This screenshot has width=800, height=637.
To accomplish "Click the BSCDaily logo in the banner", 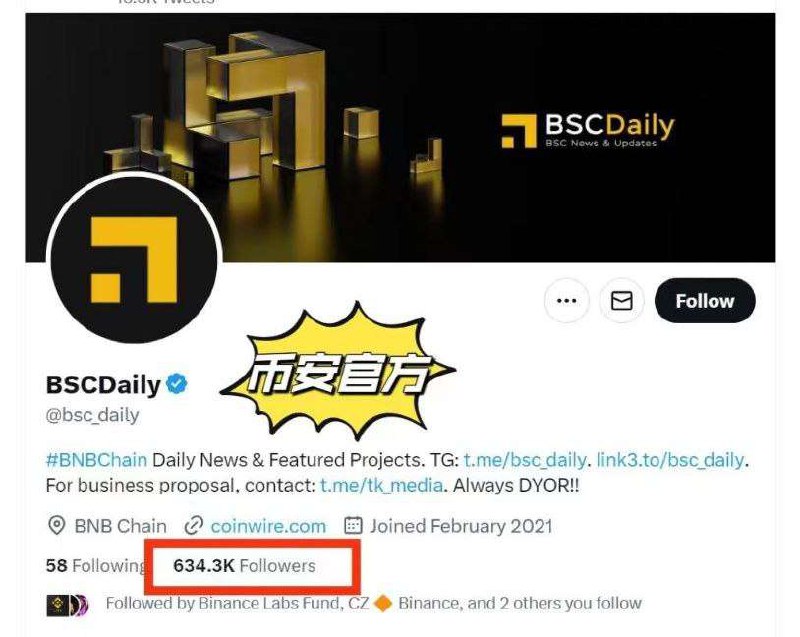I will click(x=587, y=131).
